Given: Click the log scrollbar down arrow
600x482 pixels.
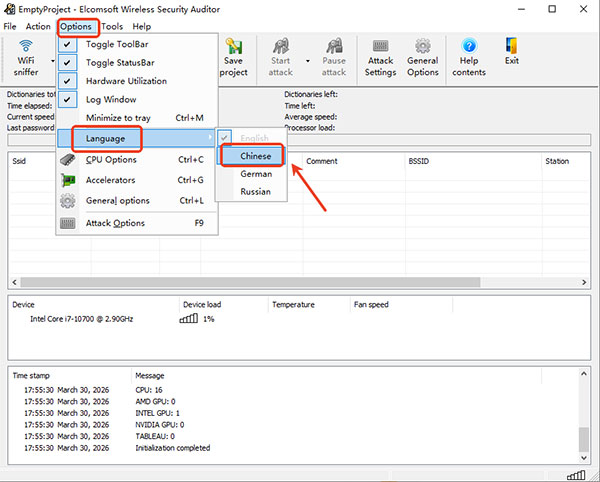Looking at the screenshot, I should click(584, 458).
